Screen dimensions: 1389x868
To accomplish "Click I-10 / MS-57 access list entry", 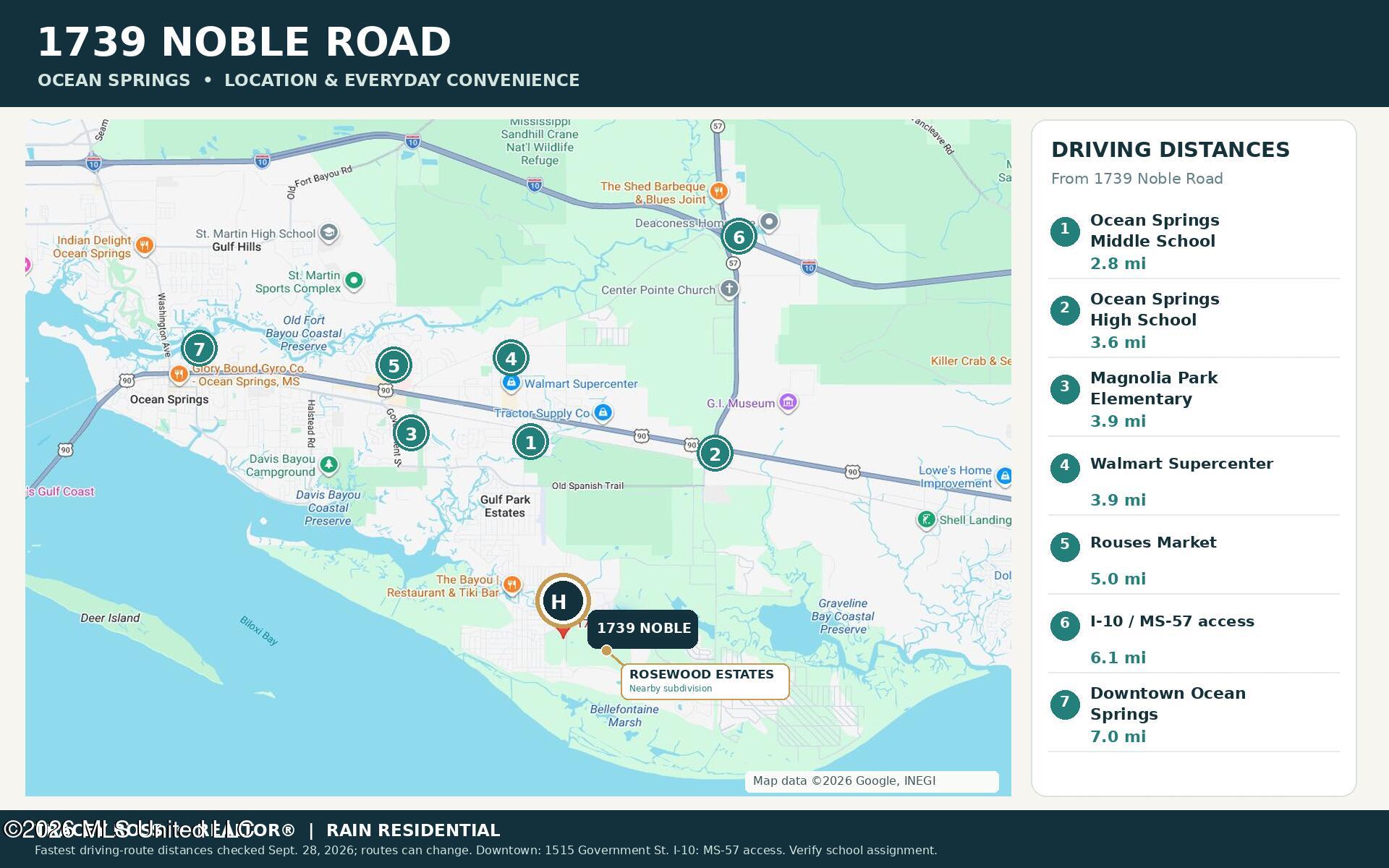I will click(x=1194, y=636).
